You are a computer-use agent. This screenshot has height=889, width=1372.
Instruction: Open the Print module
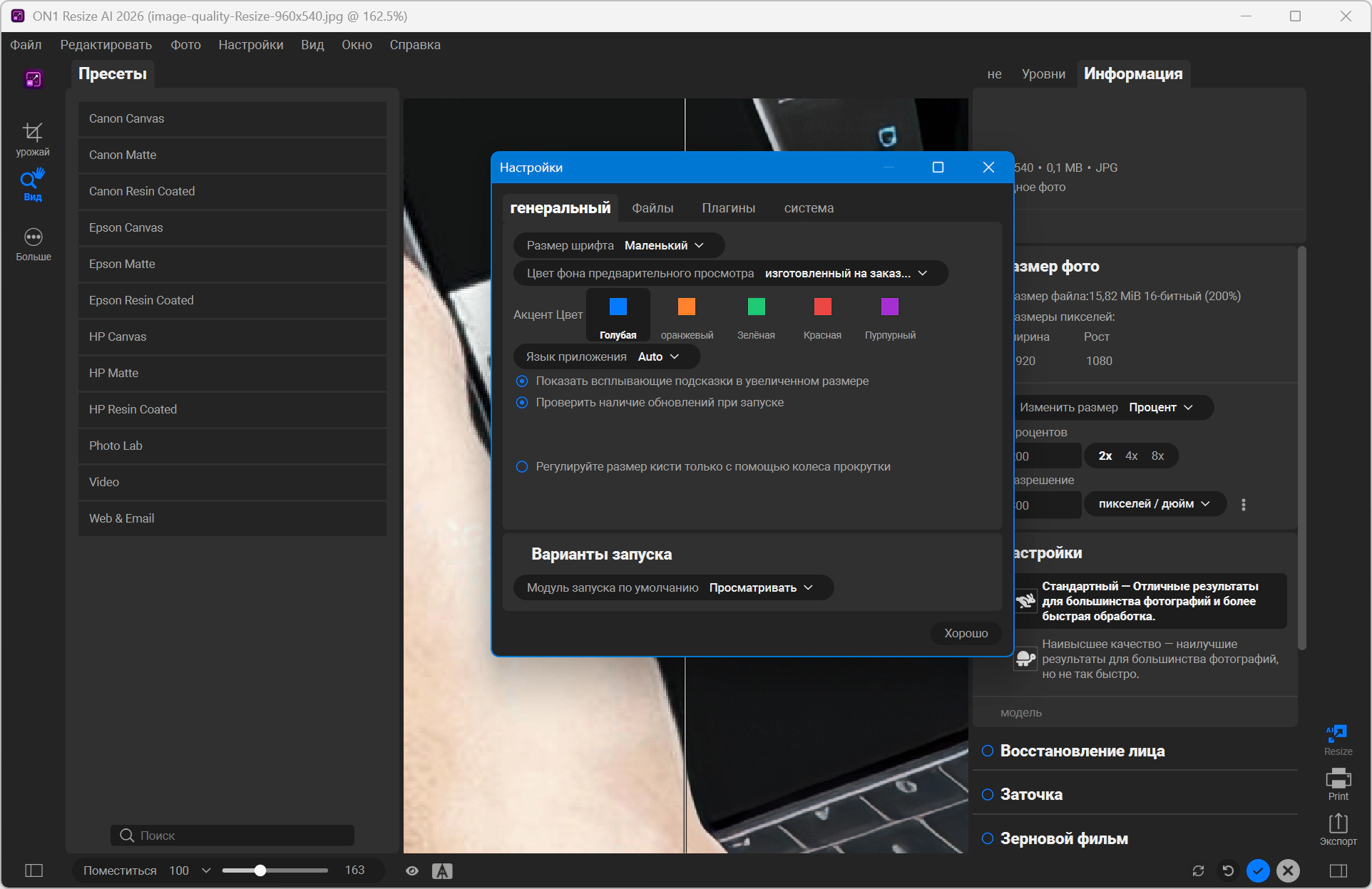(x=1338, y=784)
